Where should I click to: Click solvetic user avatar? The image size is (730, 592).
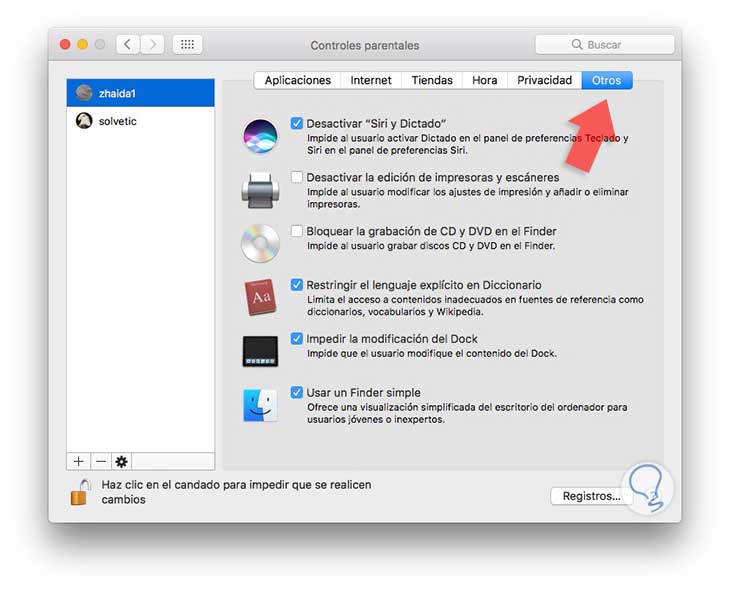(84, 121)
